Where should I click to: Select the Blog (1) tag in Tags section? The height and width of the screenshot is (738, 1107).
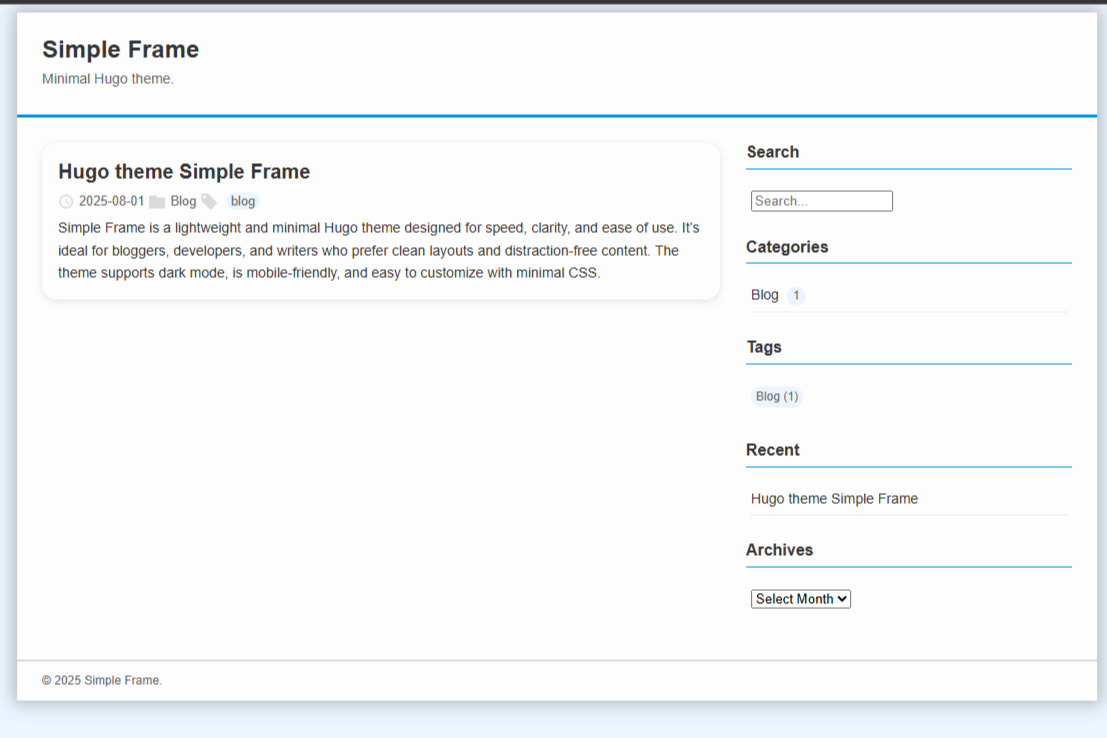coord(777,397)
